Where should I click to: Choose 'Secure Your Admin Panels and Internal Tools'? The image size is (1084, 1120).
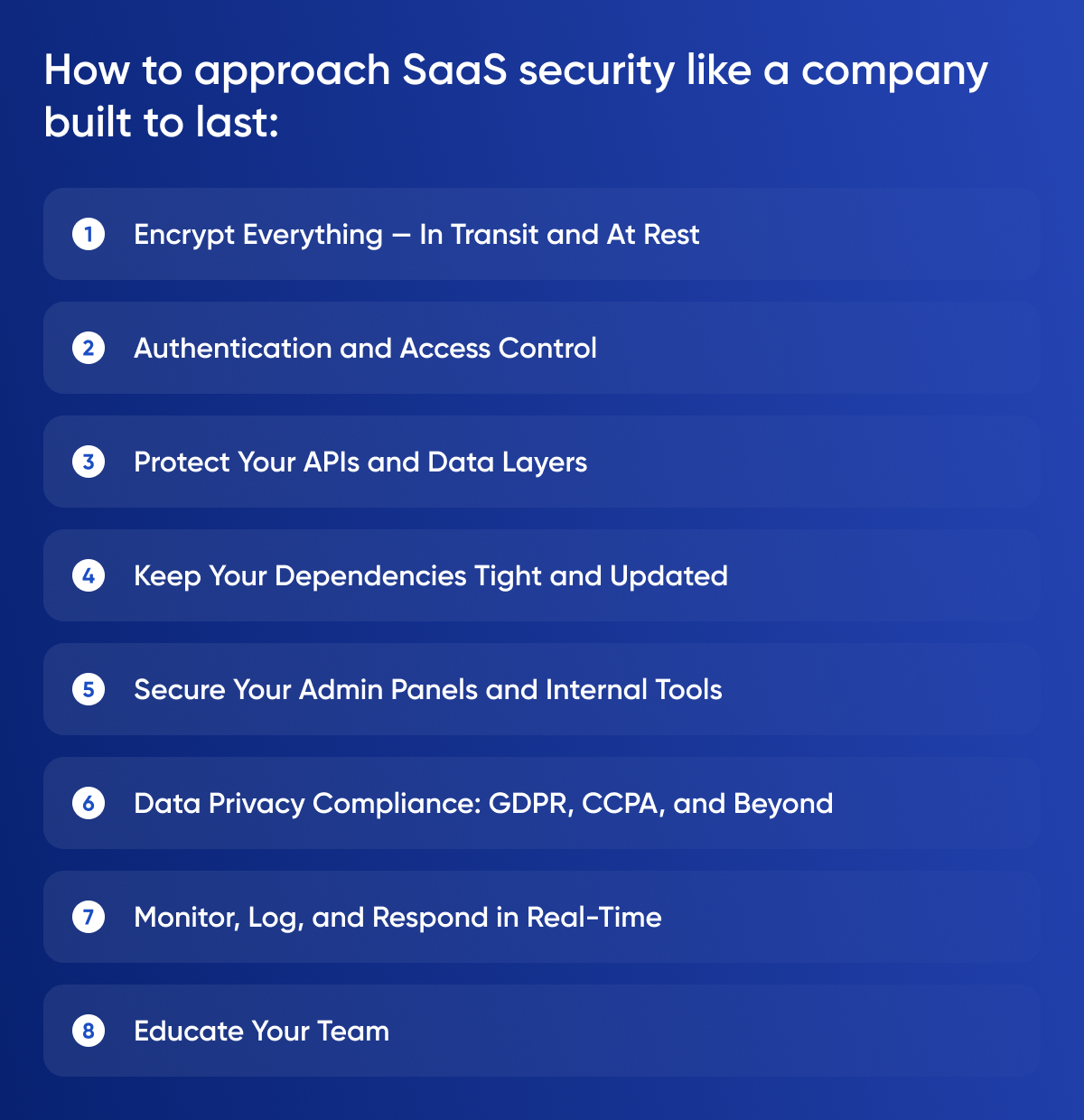pos(428,690)
